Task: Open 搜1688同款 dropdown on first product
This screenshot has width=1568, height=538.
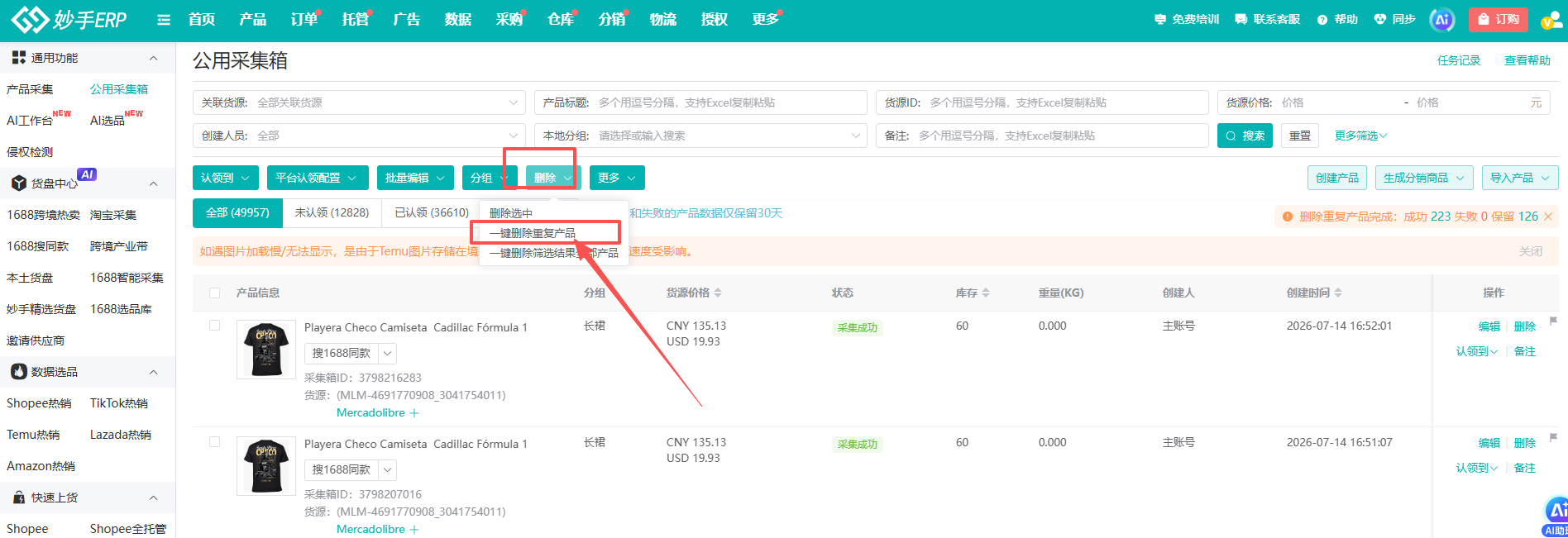Action: [389, 354]
